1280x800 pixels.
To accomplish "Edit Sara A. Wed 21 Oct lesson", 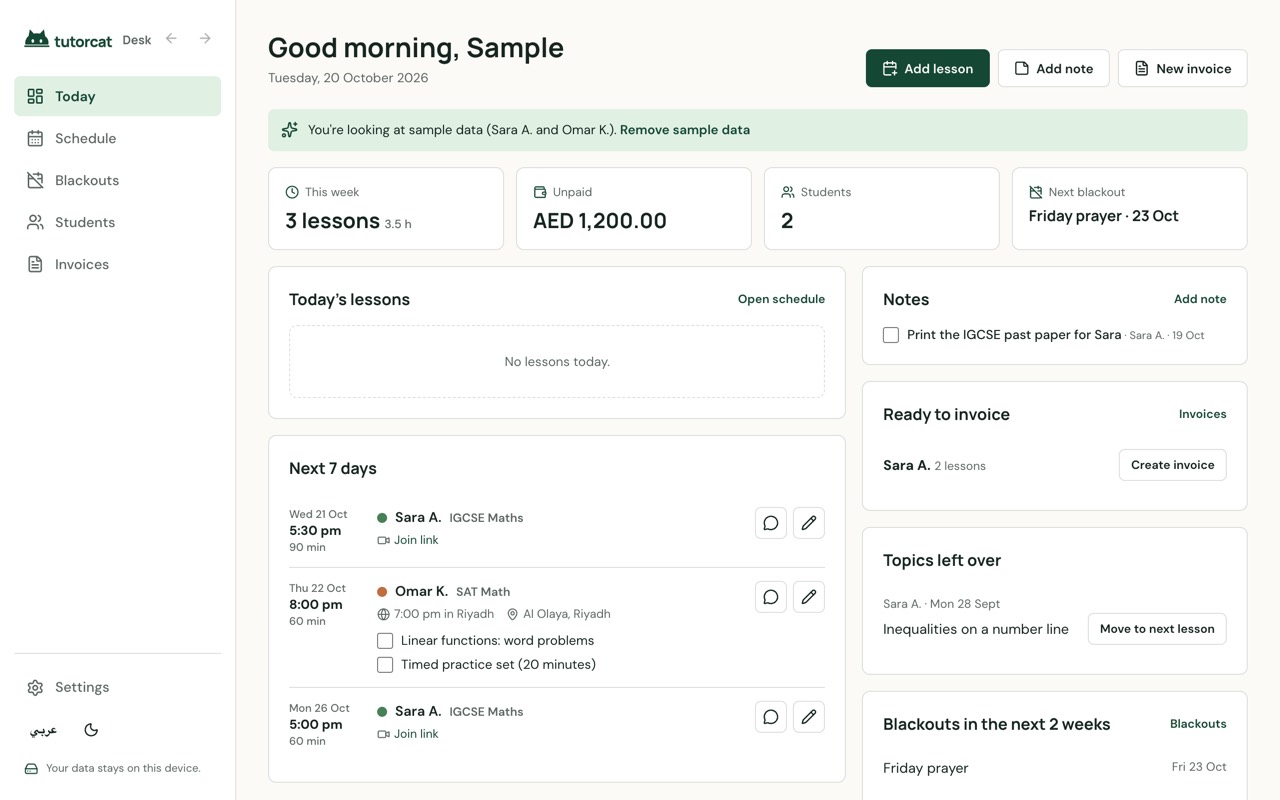I will tap(809, 523).
